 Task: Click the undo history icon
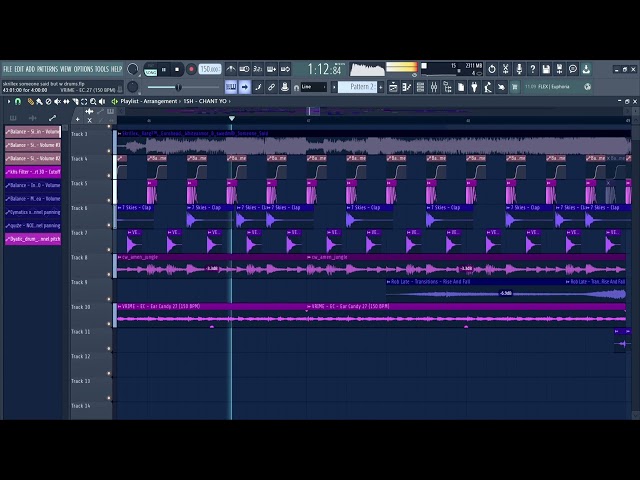(492, 69)
